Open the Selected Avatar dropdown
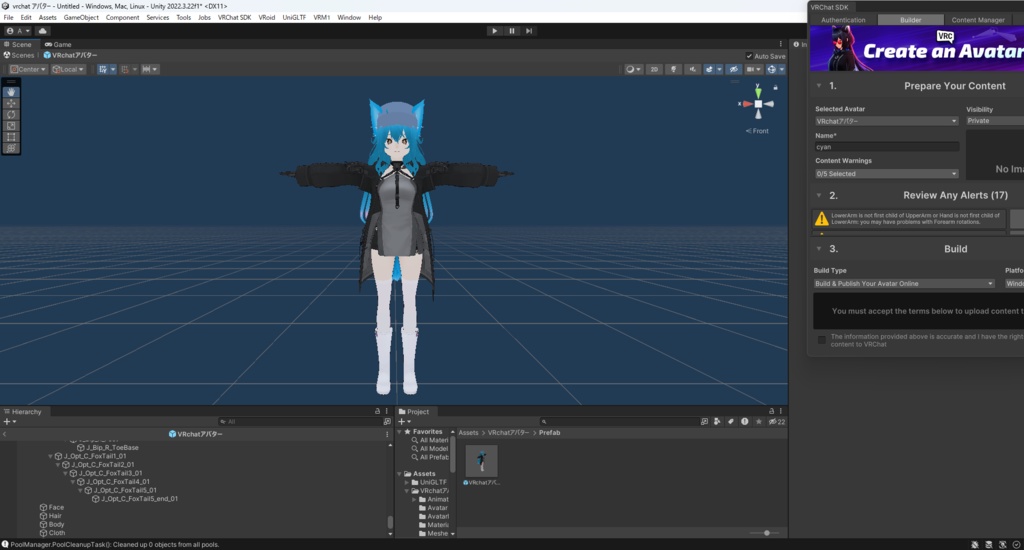The width and height of the screenshot is (1024, 550). pyautogui.click(x=886, y=121)
